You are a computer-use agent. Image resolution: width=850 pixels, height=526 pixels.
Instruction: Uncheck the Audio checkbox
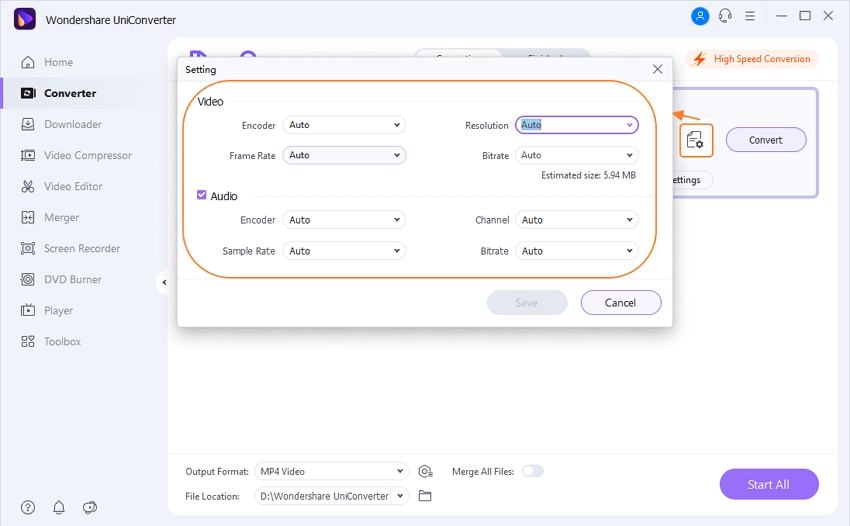[x=202, y=196]
